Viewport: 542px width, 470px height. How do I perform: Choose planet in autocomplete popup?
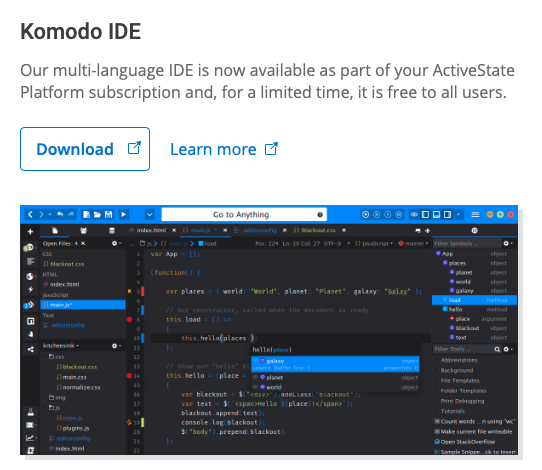coord(335,377)
